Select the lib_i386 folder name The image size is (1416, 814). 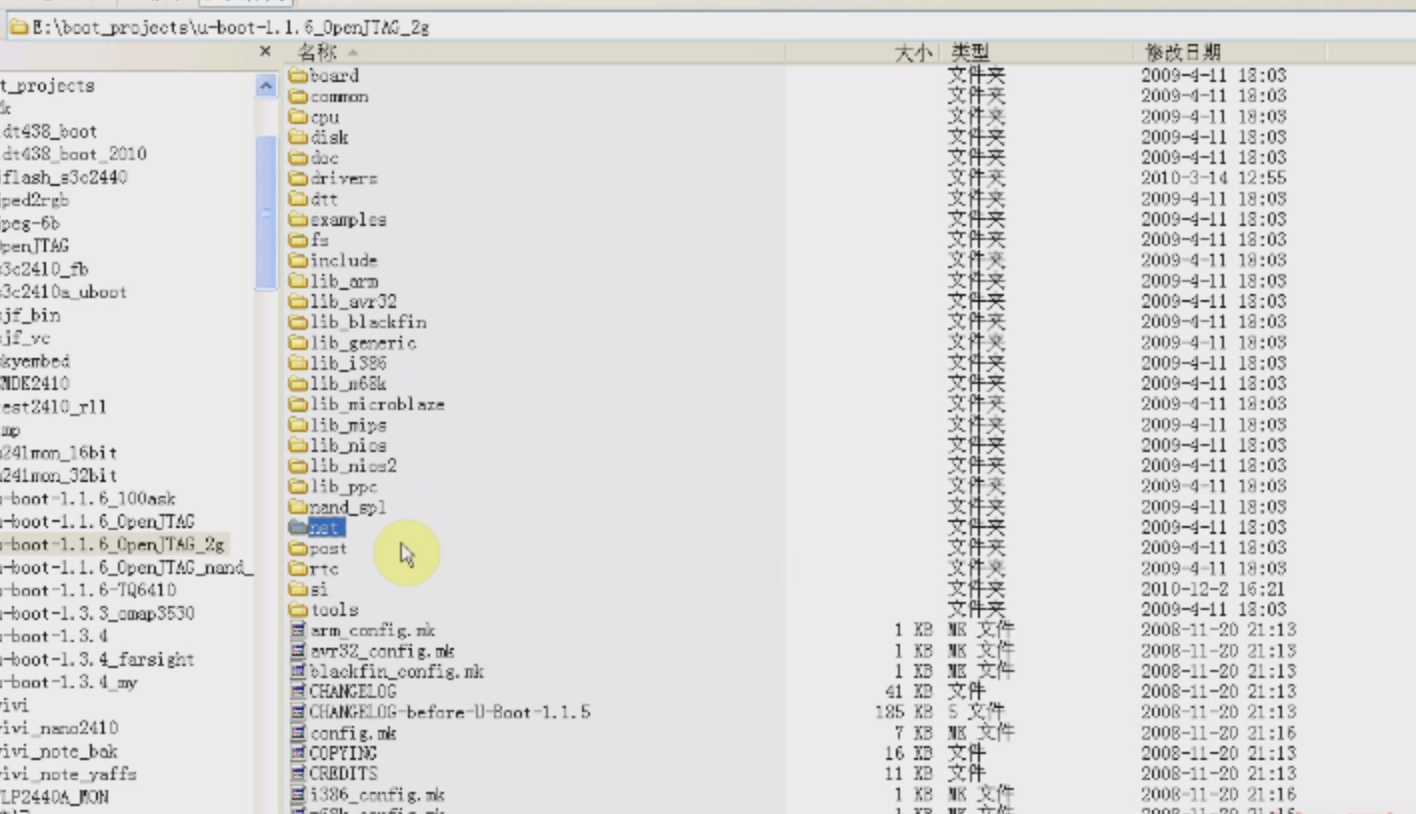348,363
